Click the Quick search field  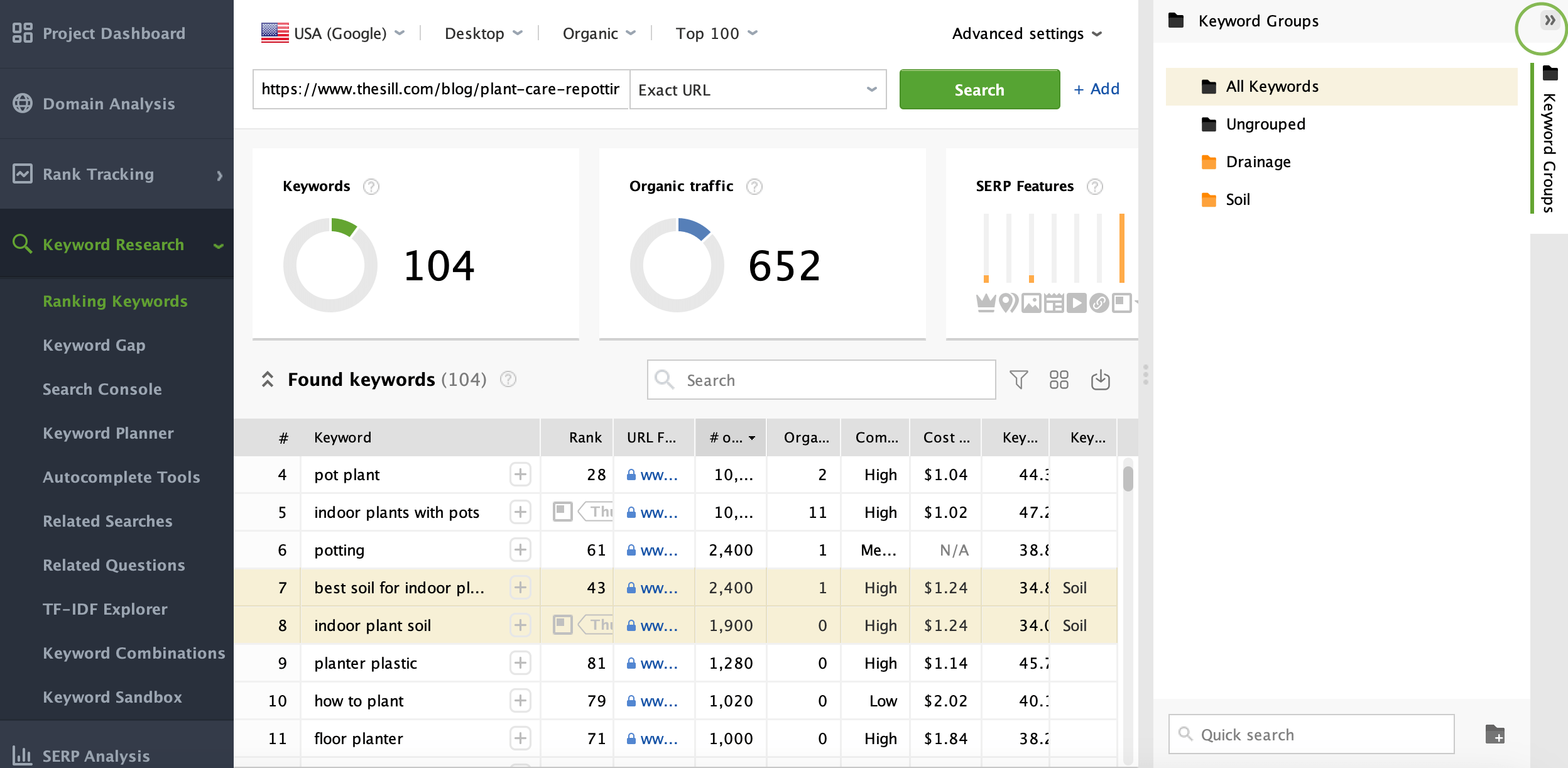pos(1310,734)
